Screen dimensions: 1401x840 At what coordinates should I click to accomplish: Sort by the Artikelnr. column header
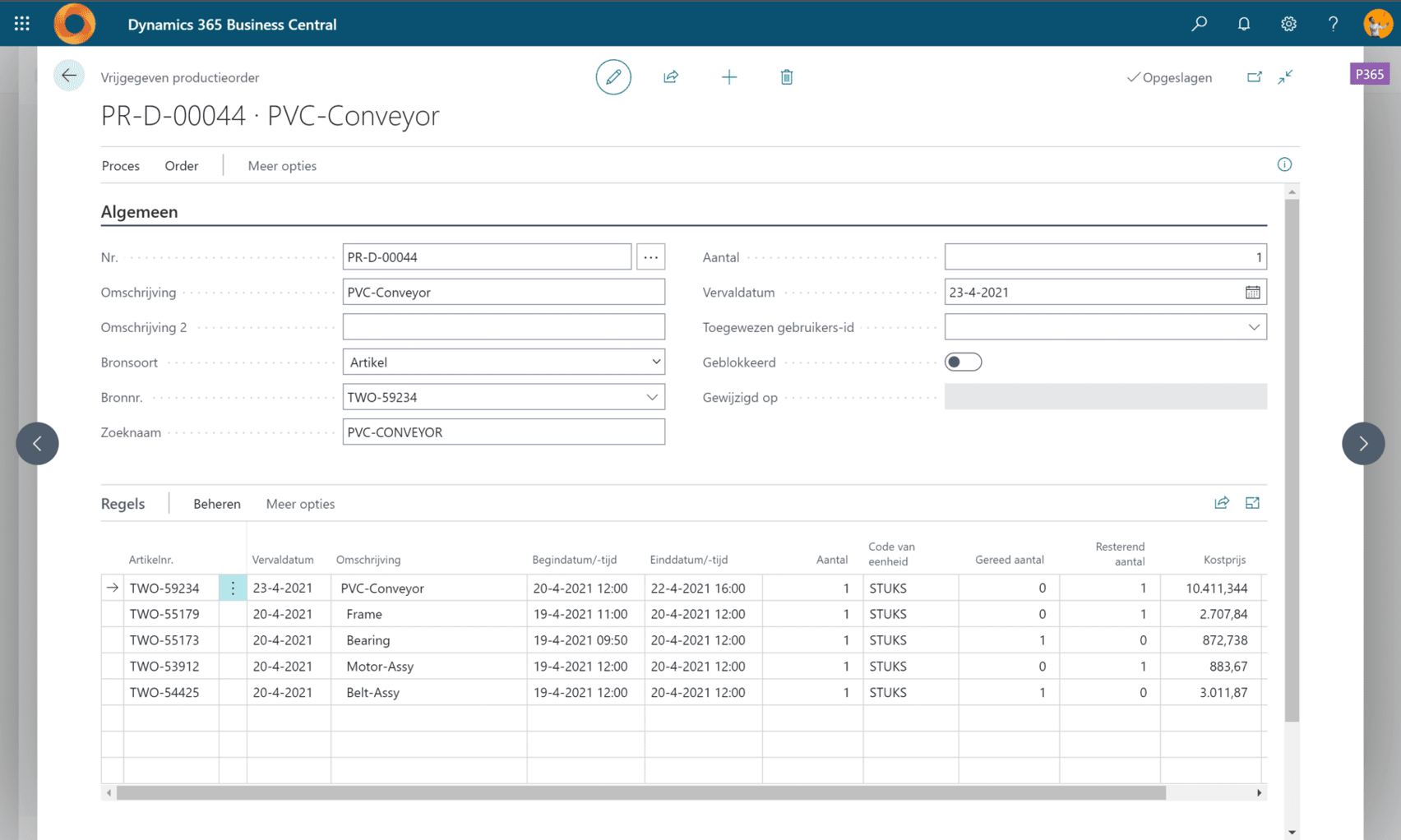151,560
